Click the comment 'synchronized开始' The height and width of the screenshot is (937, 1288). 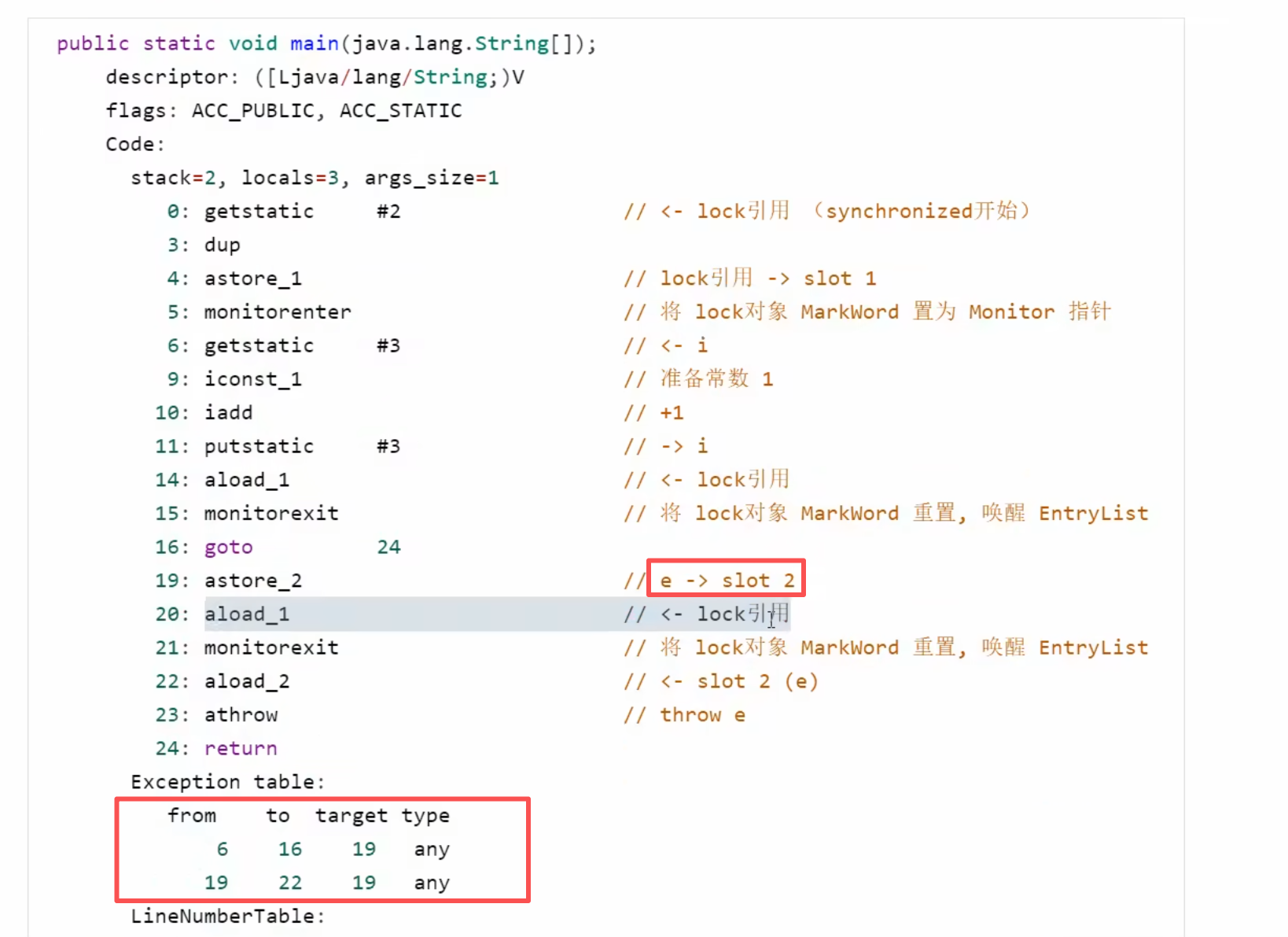[921, 212]
